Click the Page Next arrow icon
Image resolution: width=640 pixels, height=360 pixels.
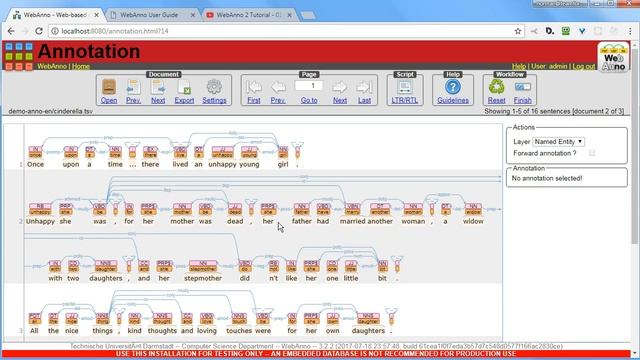[340, 87]
